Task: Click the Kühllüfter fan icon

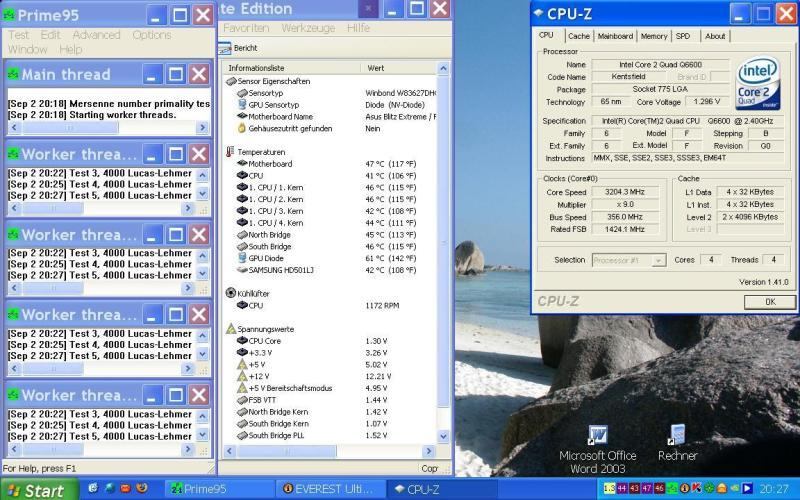Action: tap(231, 293)
